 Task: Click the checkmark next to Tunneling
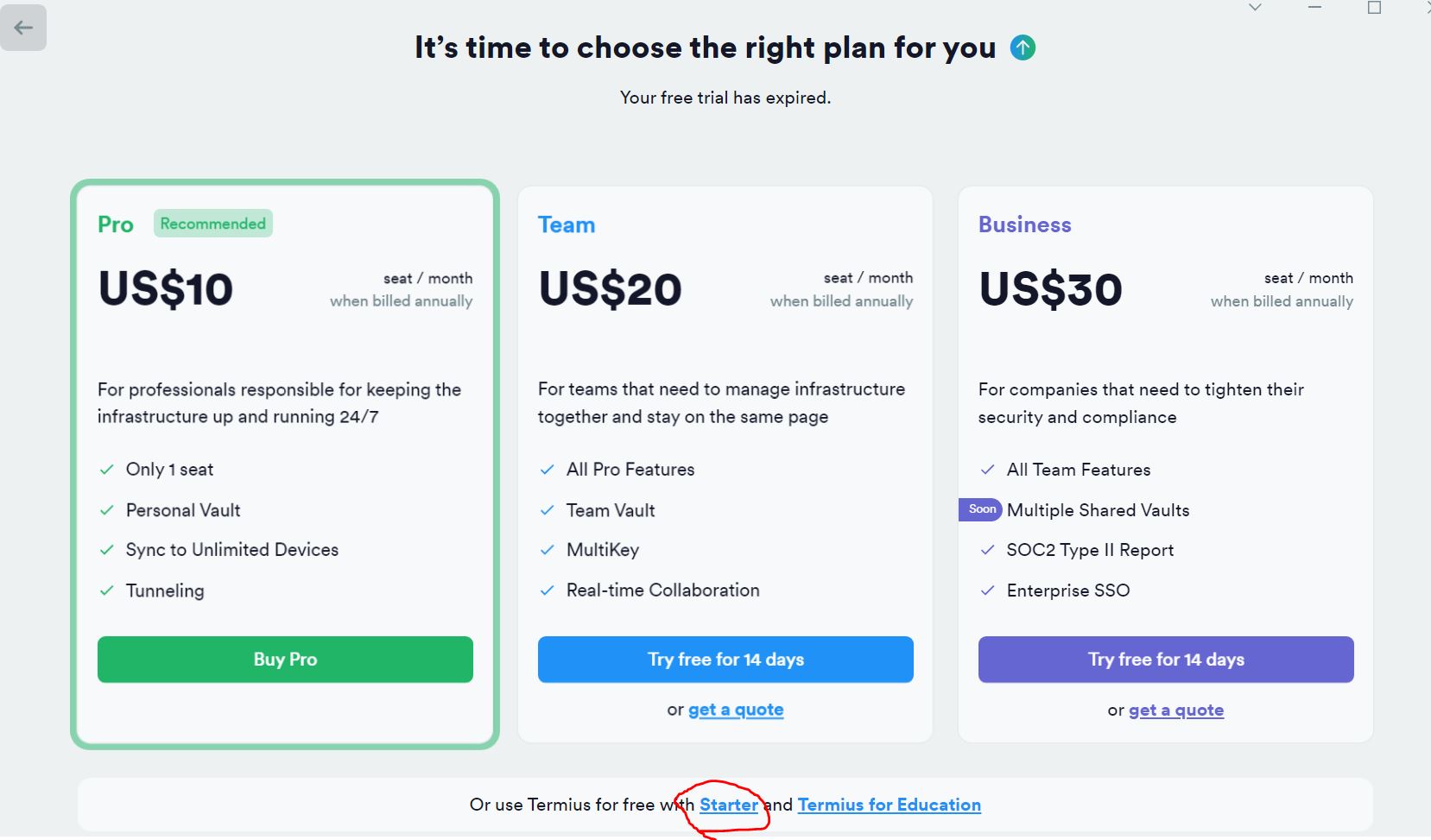(107, 591)
